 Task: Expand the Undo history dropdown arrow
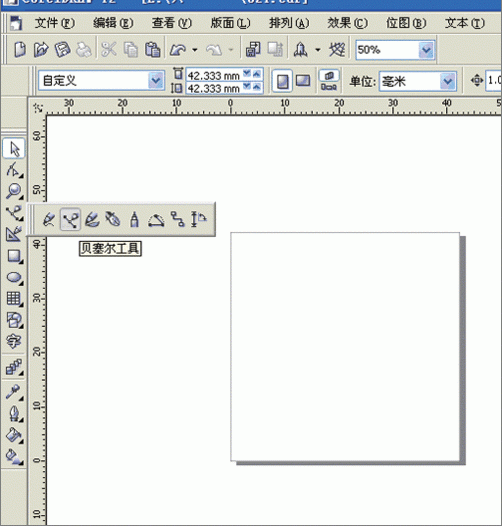pyautogui.click(x=195, y=50)
